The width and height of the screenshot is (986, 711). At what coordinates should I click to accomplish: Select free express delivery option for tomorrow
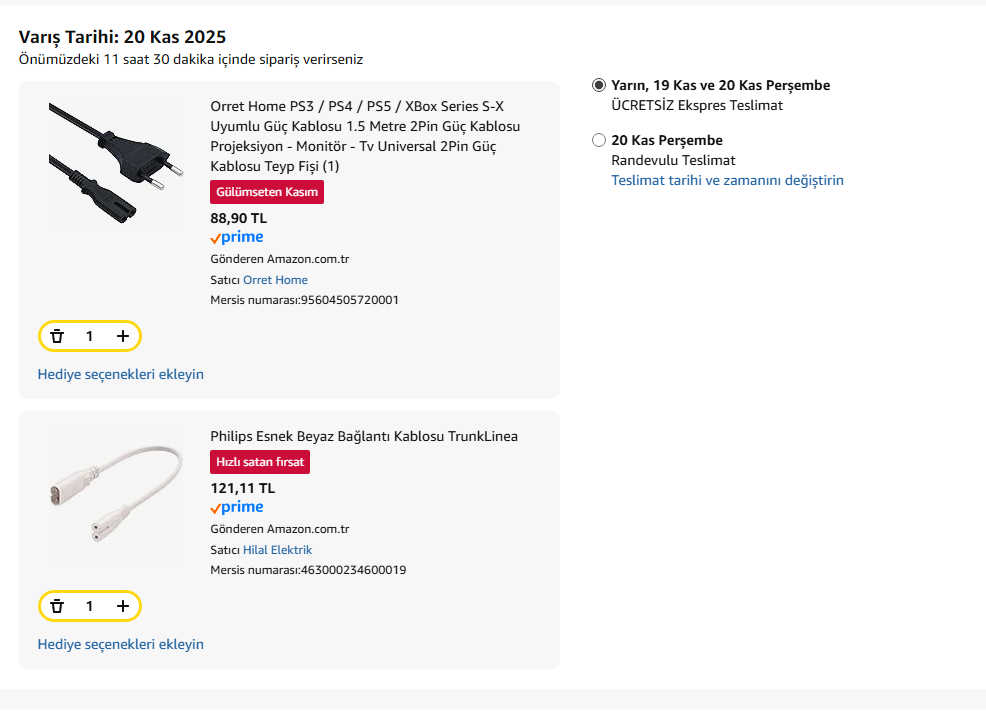click(x=599, y=86)
